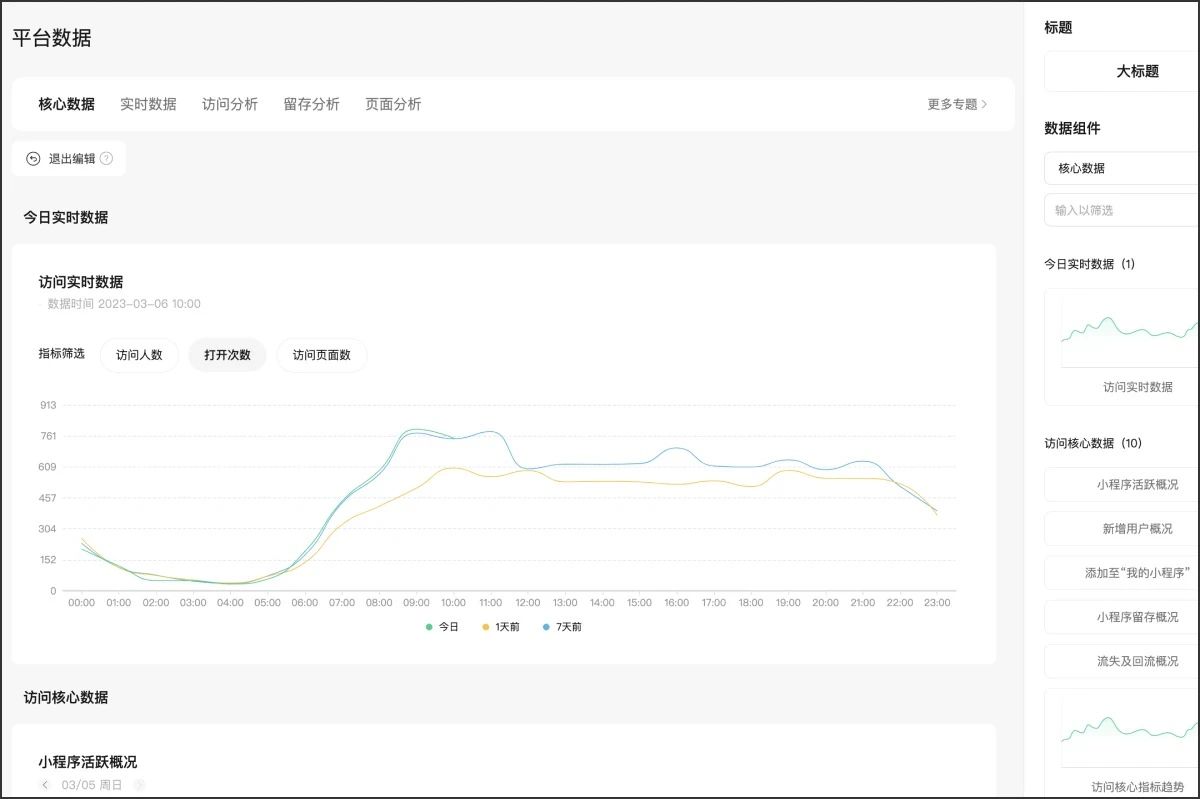Go to next day after 03/05 周日
The image size is (1200, 799).
(139, 785)
